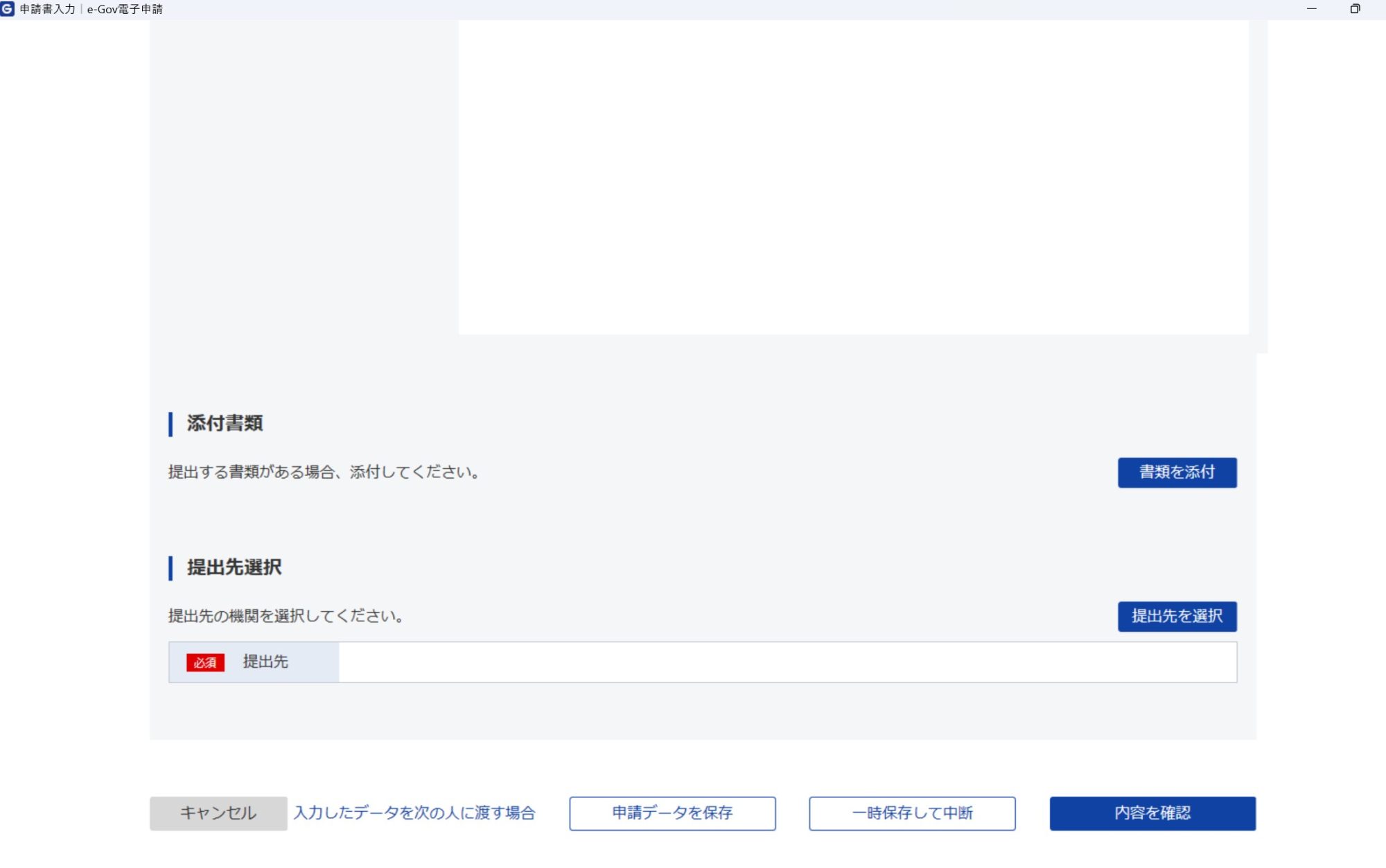The image size is (1386, 868).
Task: Minimize the e-Gov application window
Action: (x=1311, y=9)
